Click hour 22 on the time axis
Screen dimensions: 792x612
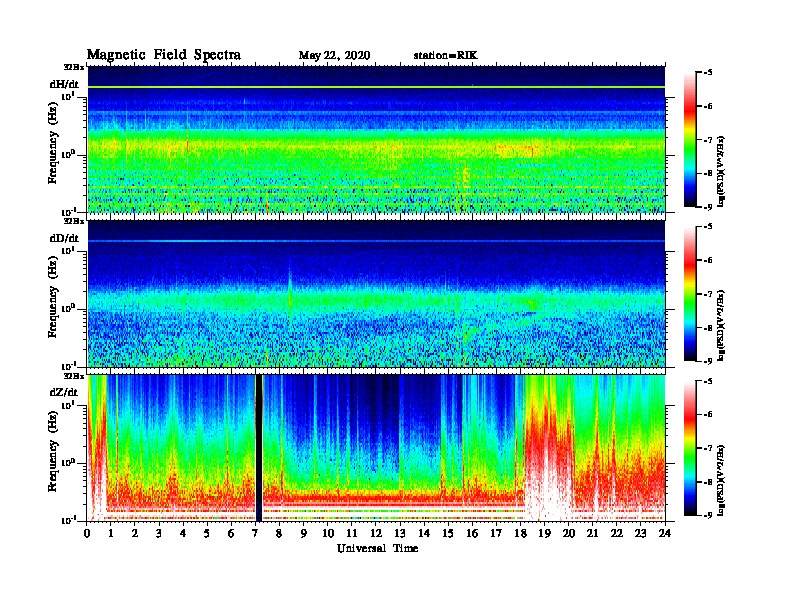click(x=617, y=533)
